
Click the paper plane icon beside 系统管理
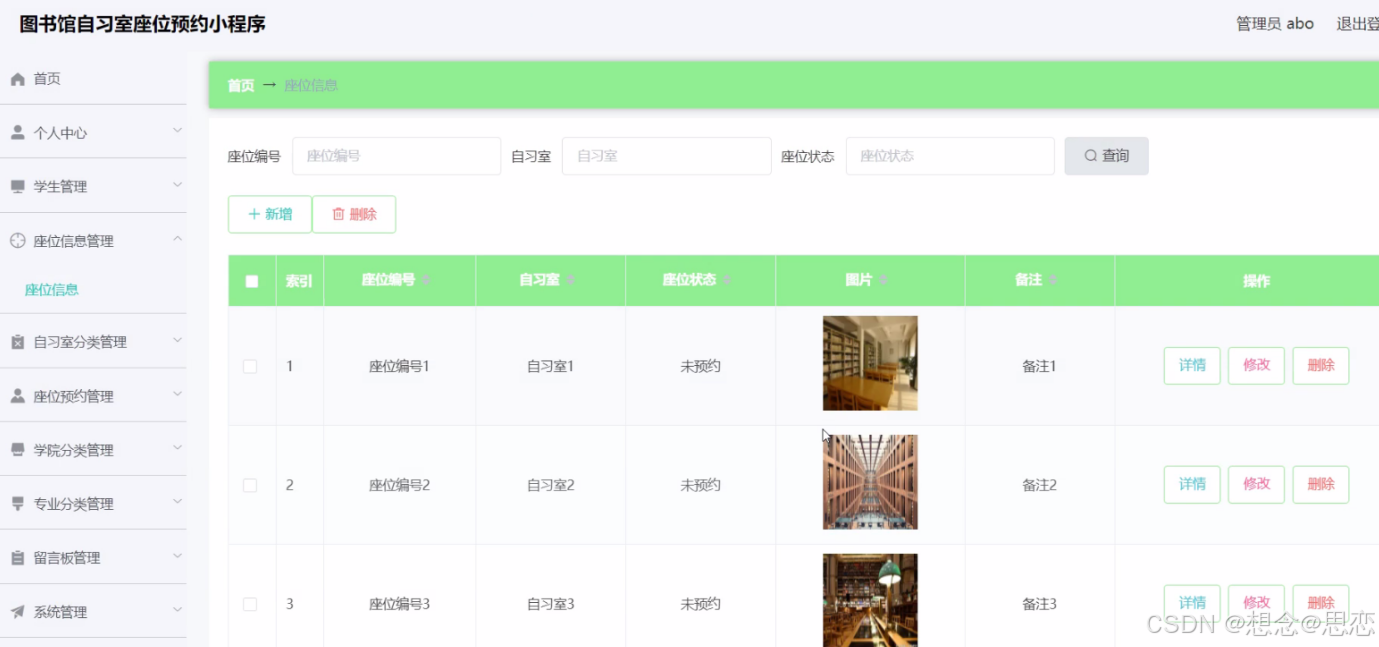point(17,612)
